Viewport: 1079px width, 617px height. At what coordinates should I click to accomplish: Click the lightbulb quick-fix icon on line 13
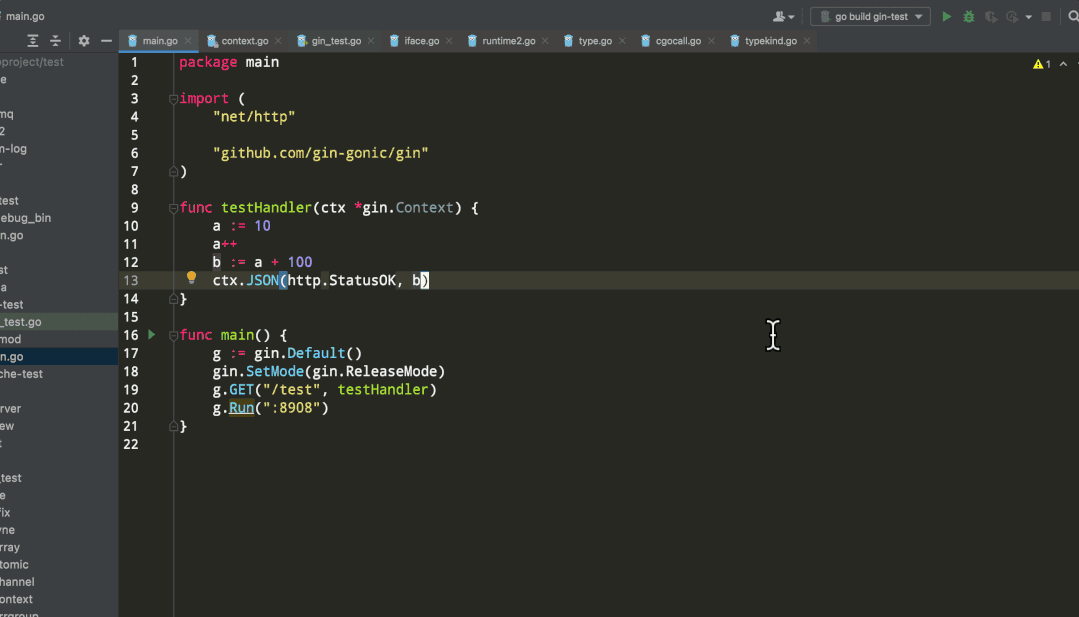click(192, 278)
